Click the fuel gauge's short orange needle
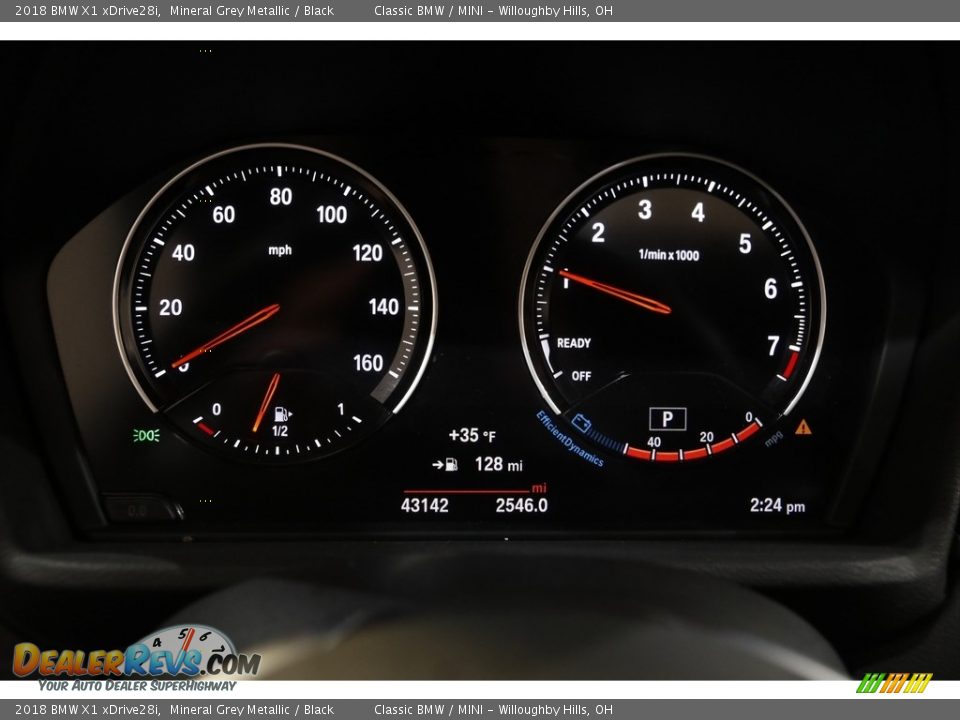 (266, 402)
